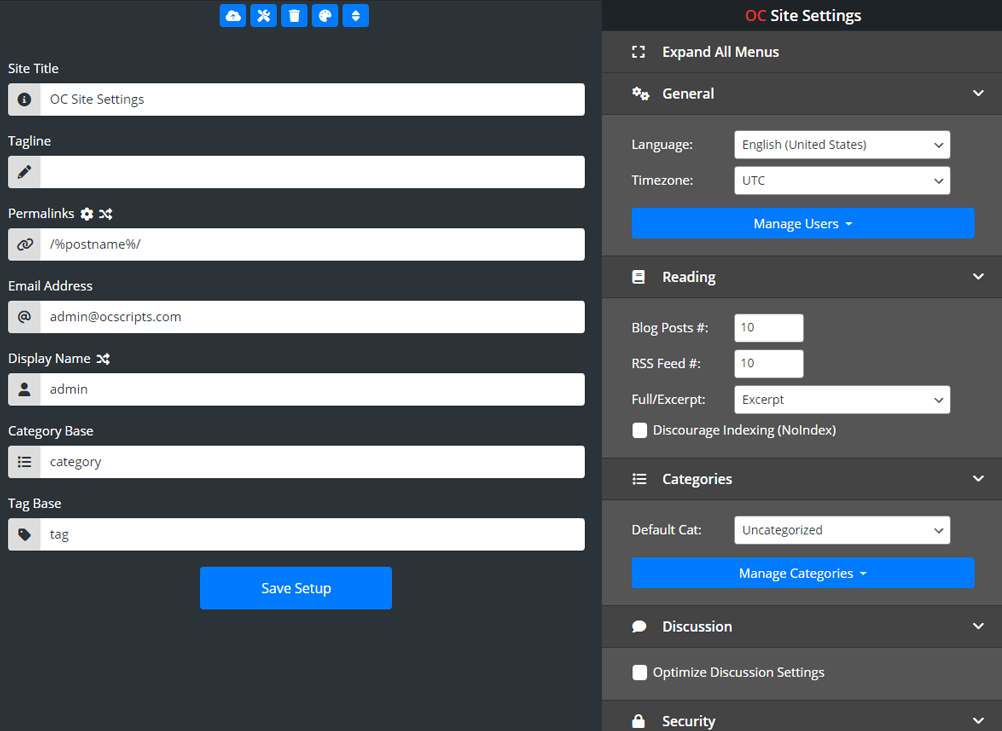Collapse Categories section via chevron
The image size is (1002, 731).
coord(978,479)
